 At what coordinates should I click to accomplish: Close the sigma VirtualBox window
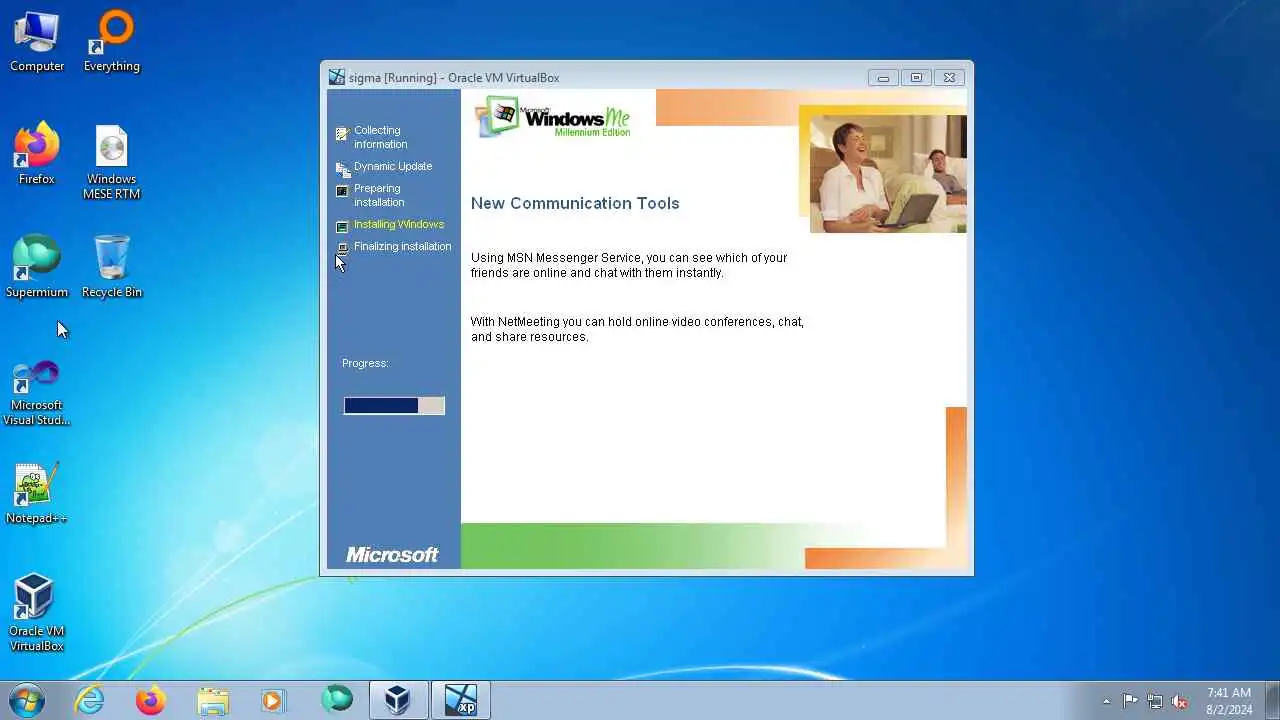coord(949,77)
